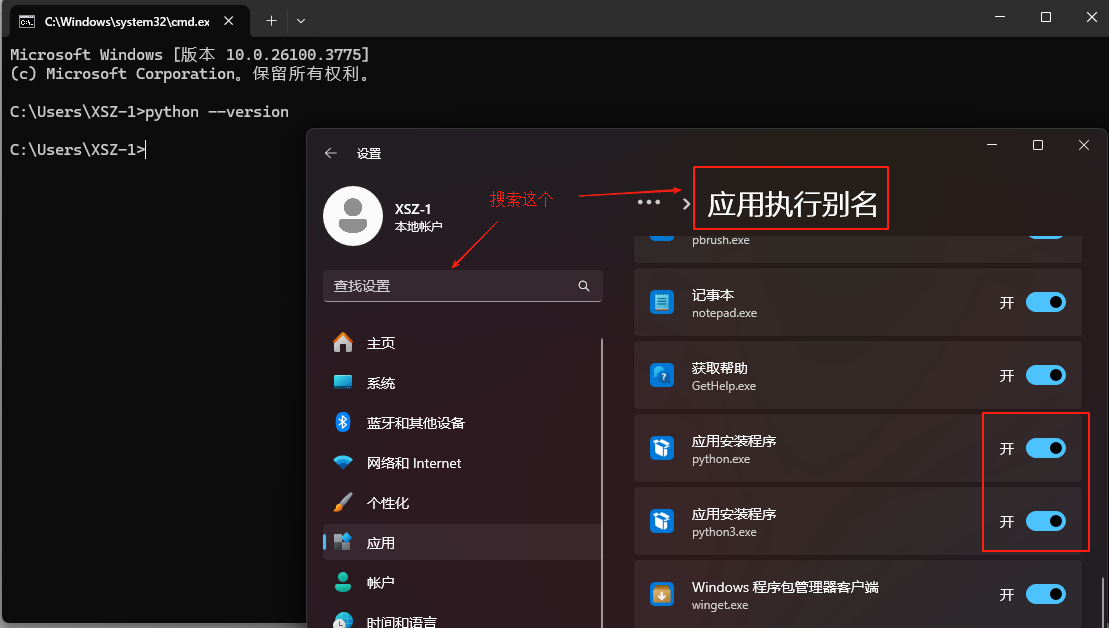Select the 系统 system category
Viewport: 1109px width, 628px height.
(380, 383)
